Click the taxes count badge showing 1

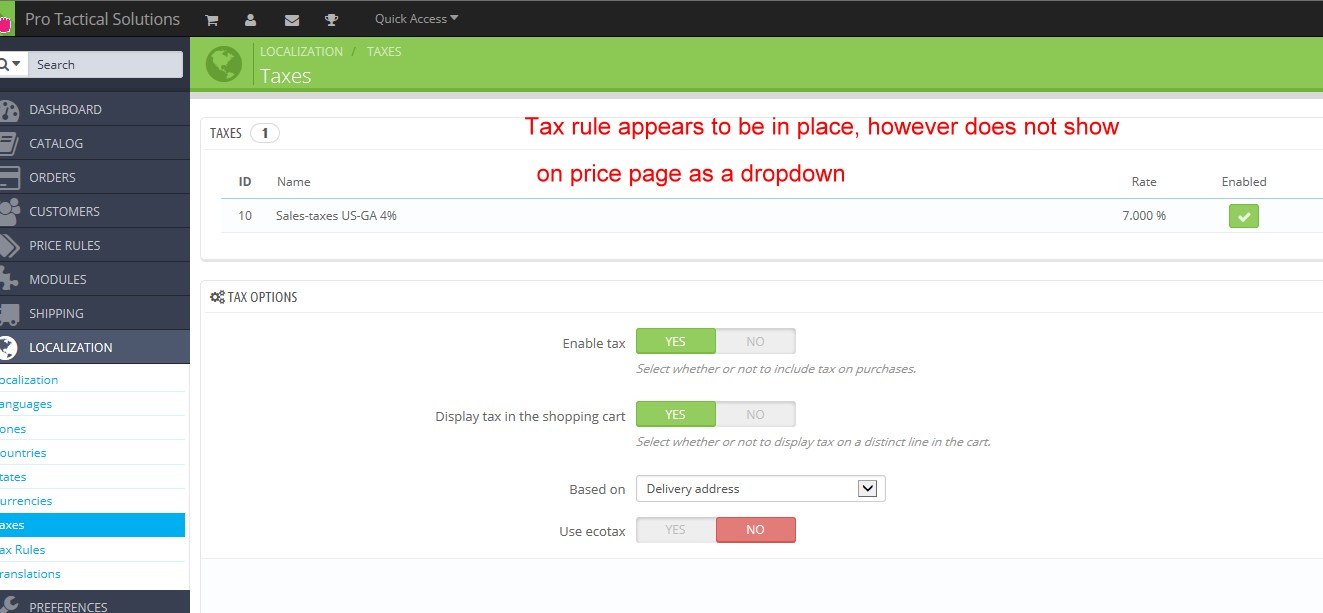(265, 133)
